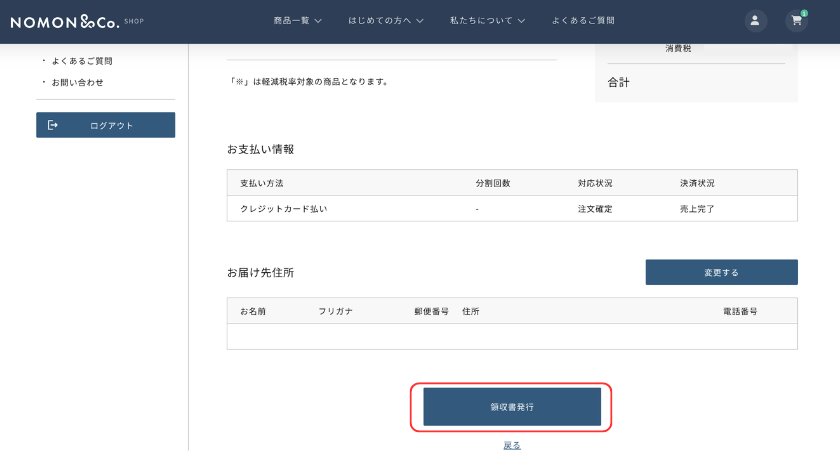Open the shopping cart icon
The image size is (840, 472).
tap(796, 21)
